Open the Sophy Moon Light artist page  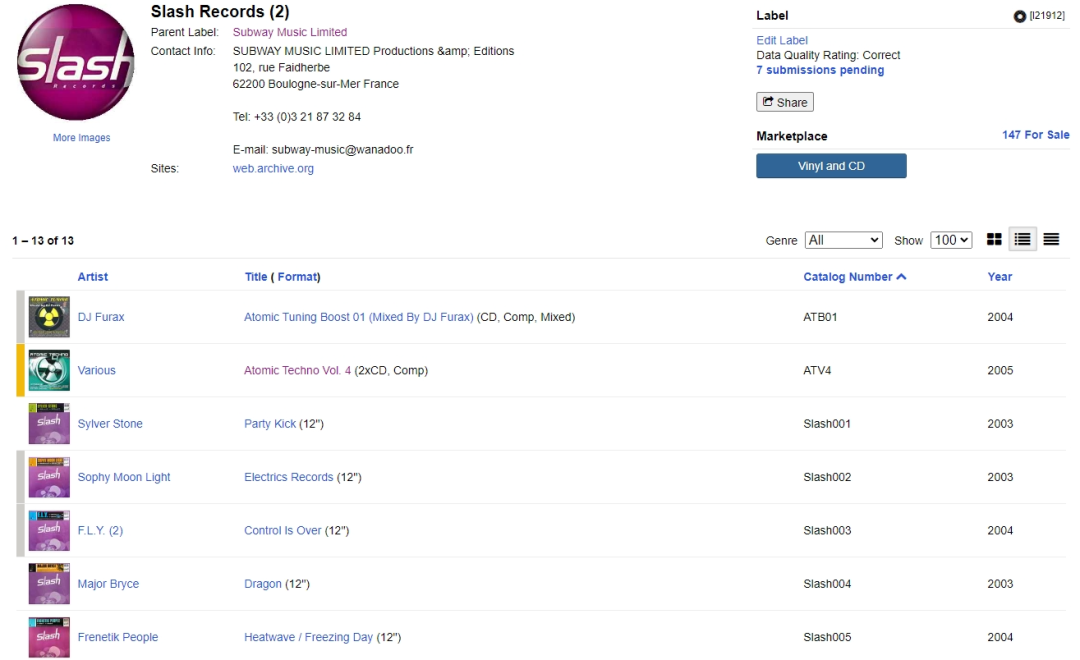(x=123, y=477)
